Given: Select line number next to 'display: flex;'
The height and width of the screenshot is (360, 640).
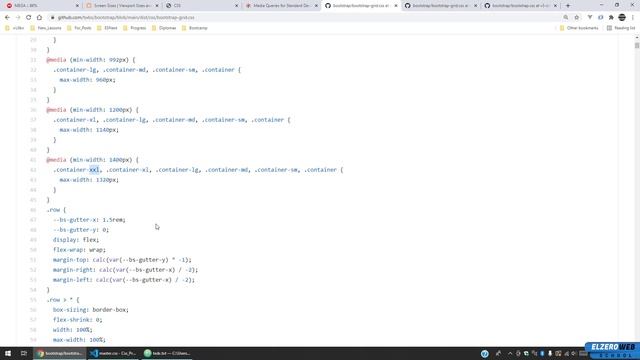Looking at the screenshot, I should 33,240.
